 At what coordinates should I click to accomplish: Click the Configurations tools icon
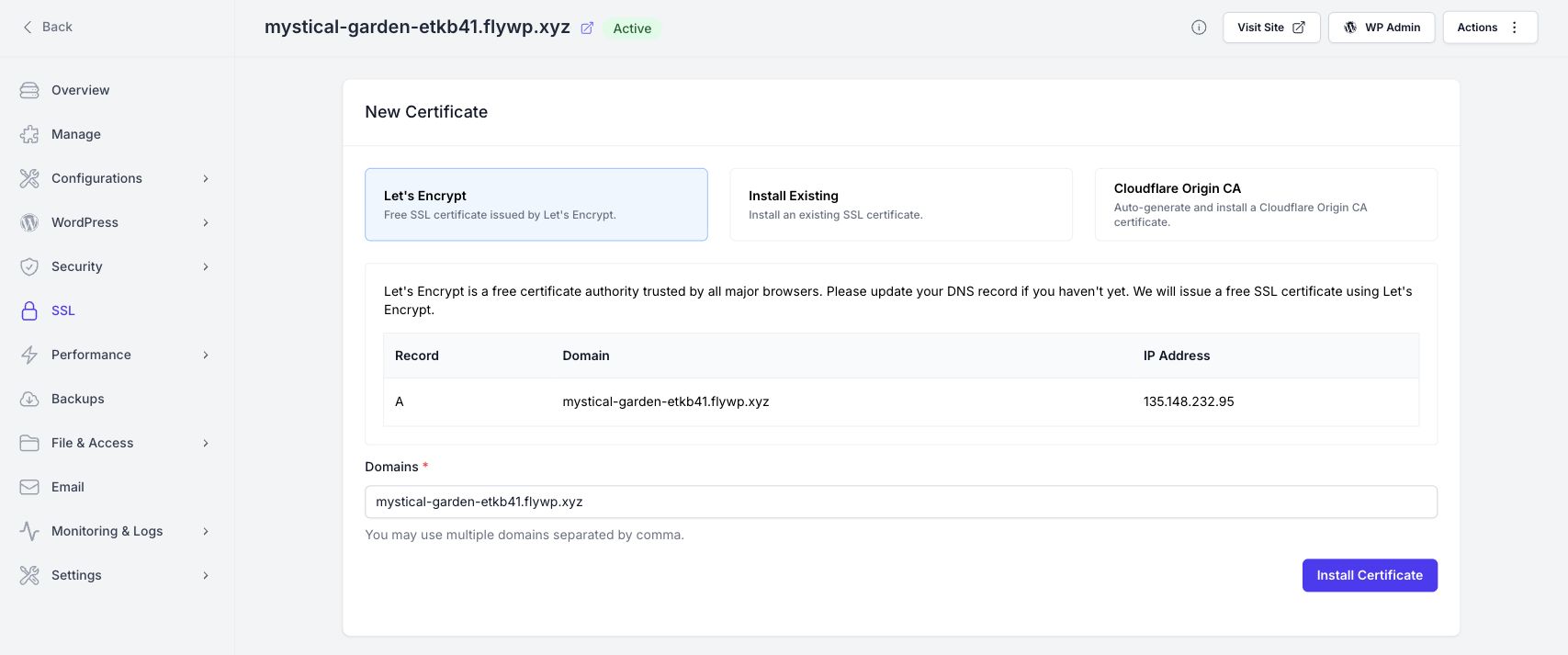pos(29,178)
